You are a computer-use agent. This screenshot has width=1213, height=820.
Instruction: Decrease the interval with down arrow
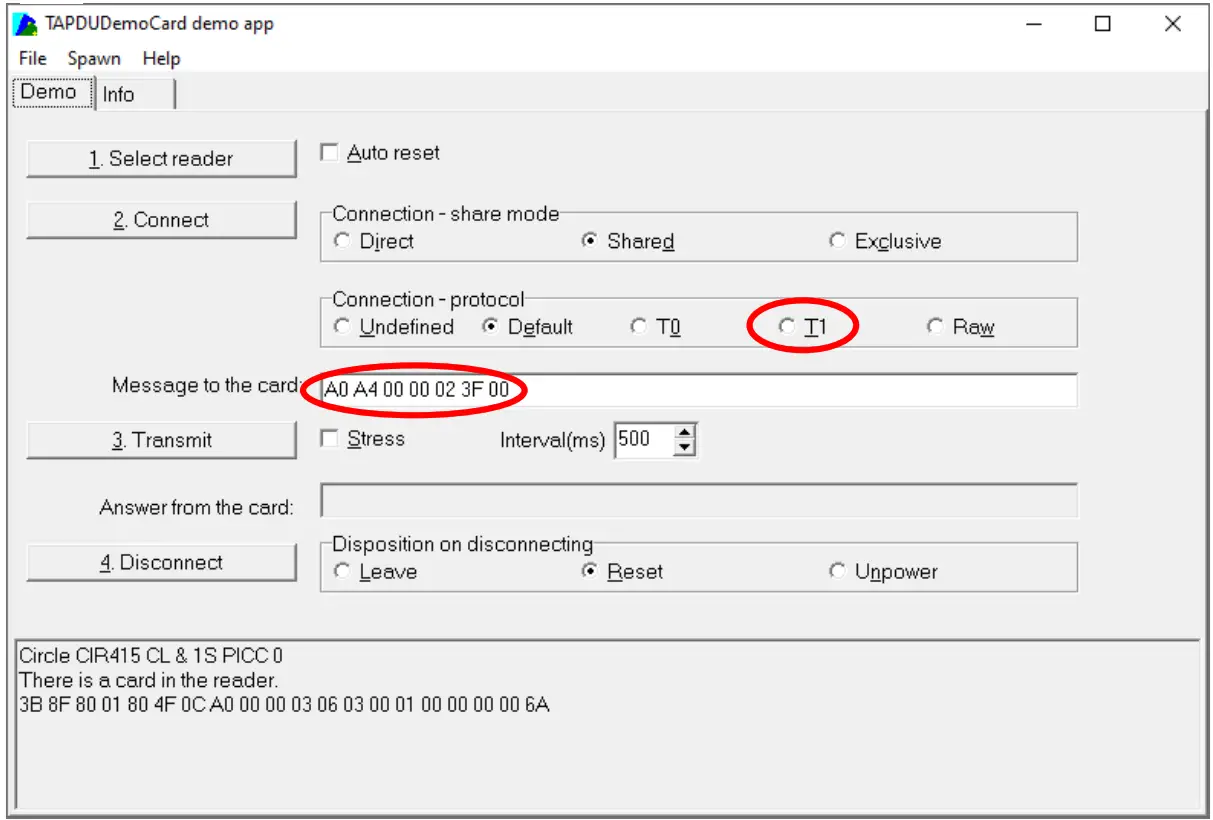pyautogui.click(x=684, y=447)
